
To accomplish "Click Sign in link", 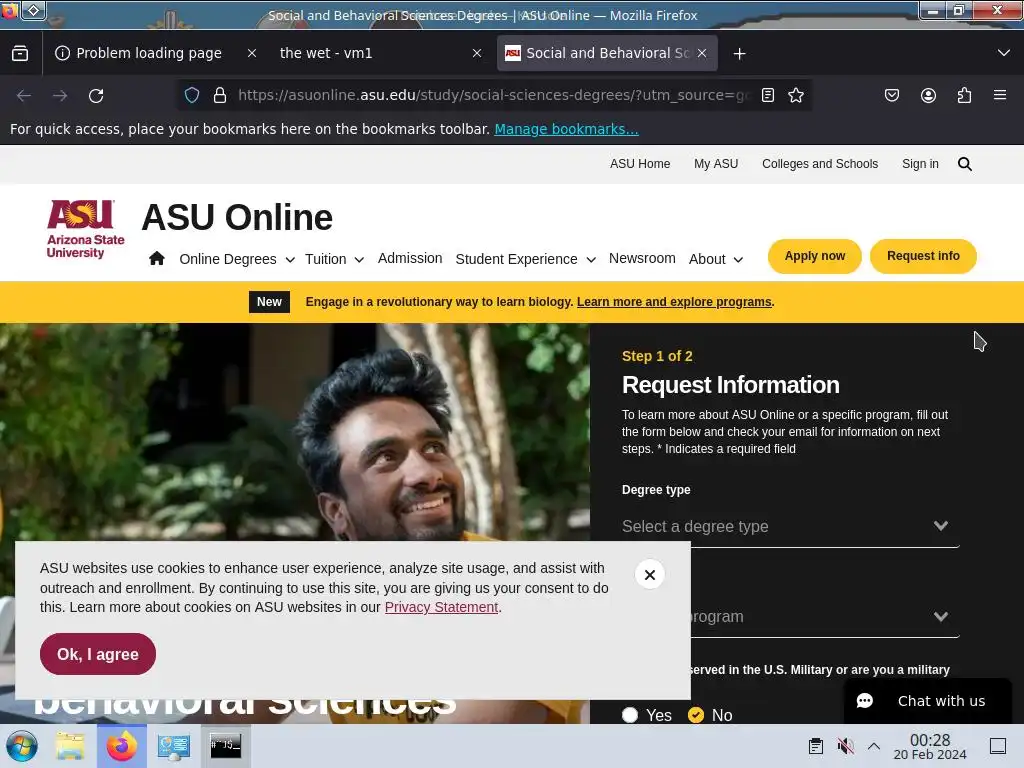I will click(920, 164).
